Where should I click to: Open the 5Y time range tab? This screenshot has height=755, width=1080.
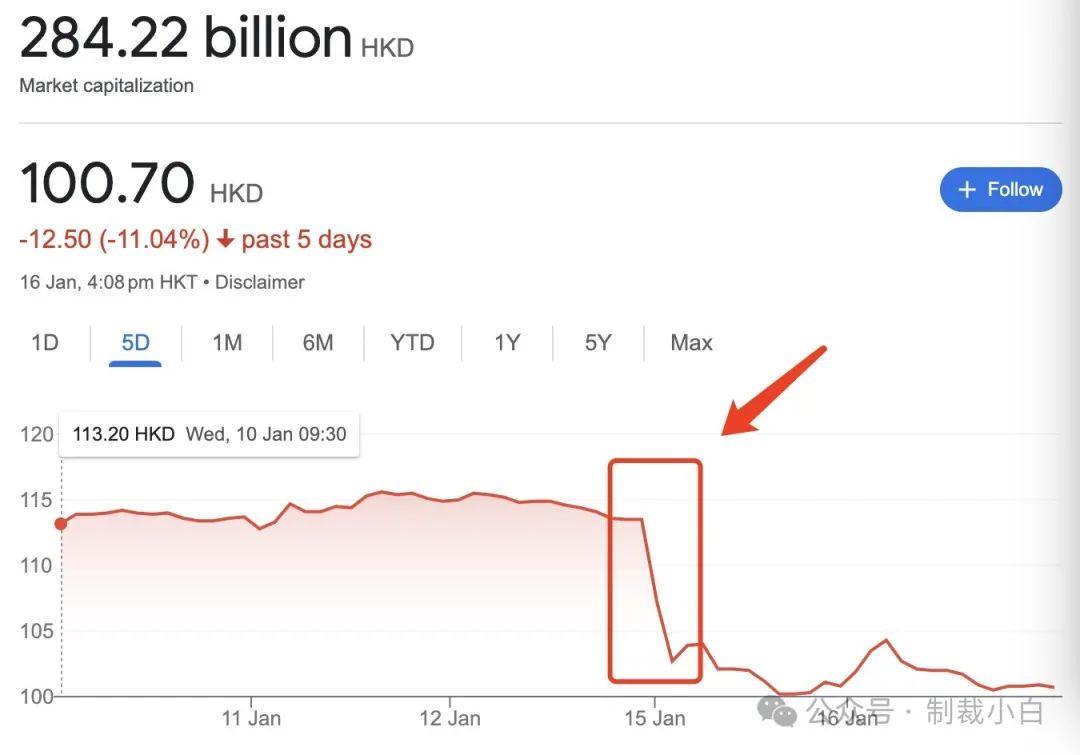coord(597,343)
